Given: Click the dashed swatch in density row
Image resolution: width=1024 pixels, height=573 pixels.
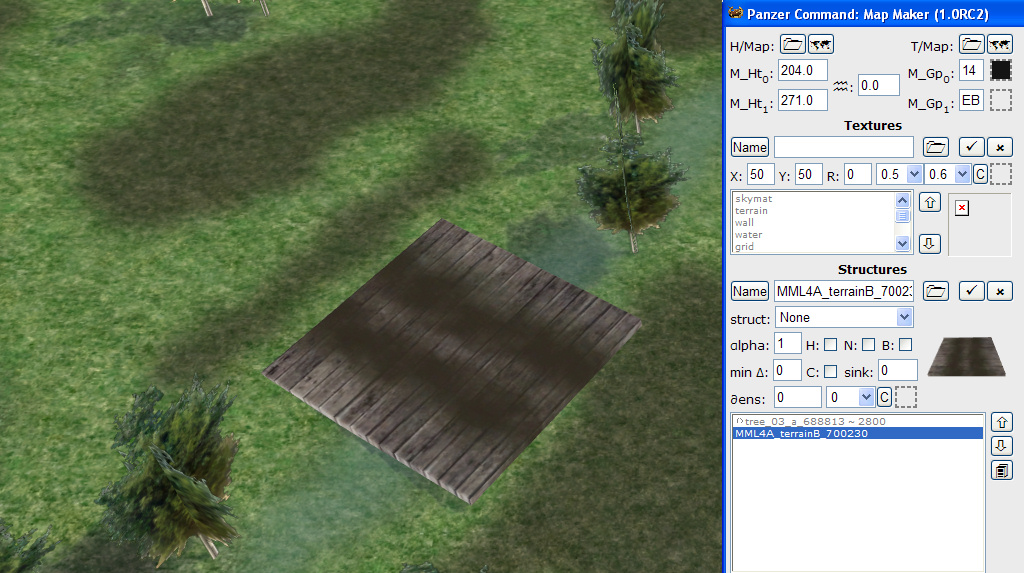Looking at the screenshot, I should point(905,397).
